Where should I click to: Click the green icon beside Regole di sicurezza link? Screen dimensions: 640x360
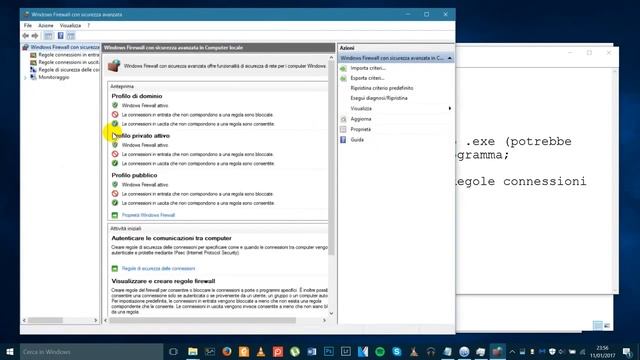[115, 269]
